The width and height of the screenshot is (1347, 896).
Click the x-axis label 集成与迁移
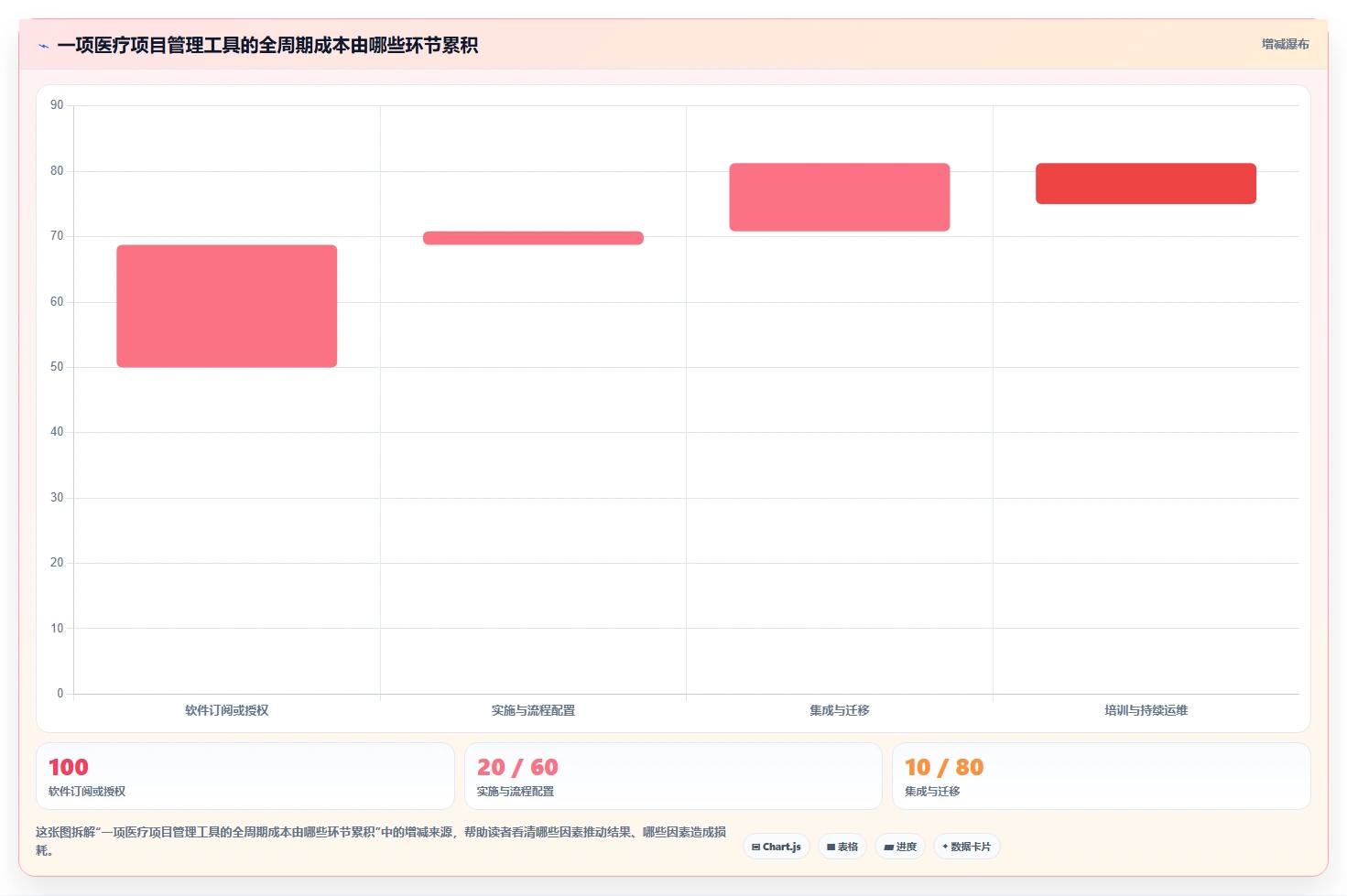[x=840, y=710]
